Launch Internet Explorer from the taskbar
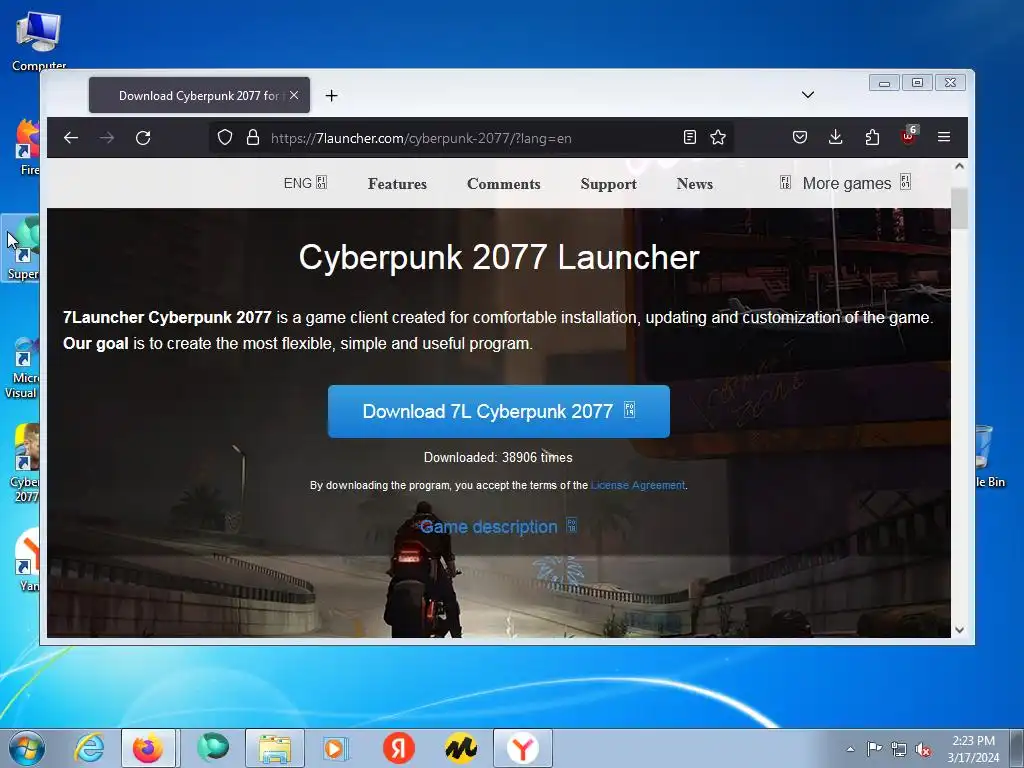Screen dimensions: 1024x768 click(89, 748)
